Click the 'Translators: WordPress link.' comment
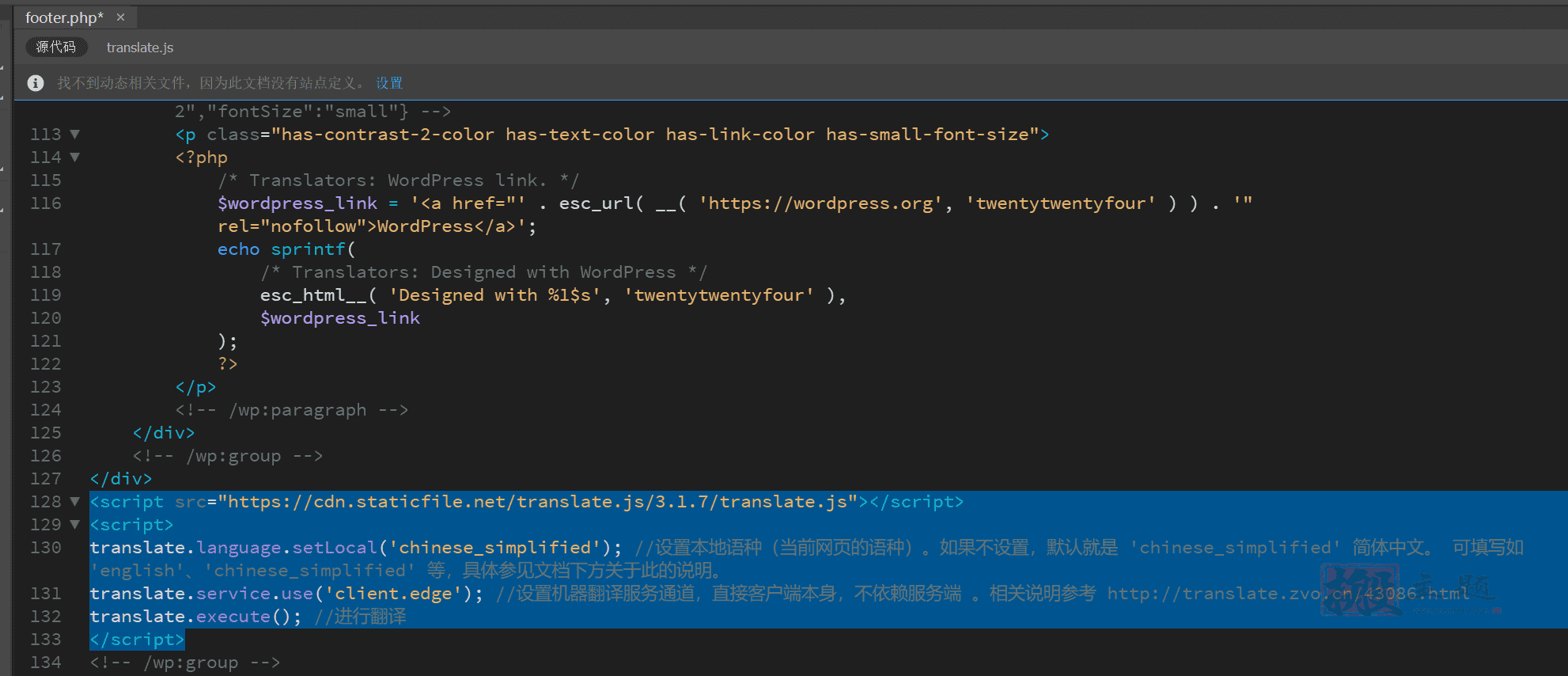The height and width of the screenshot is (676, 1568). point(398,180)
